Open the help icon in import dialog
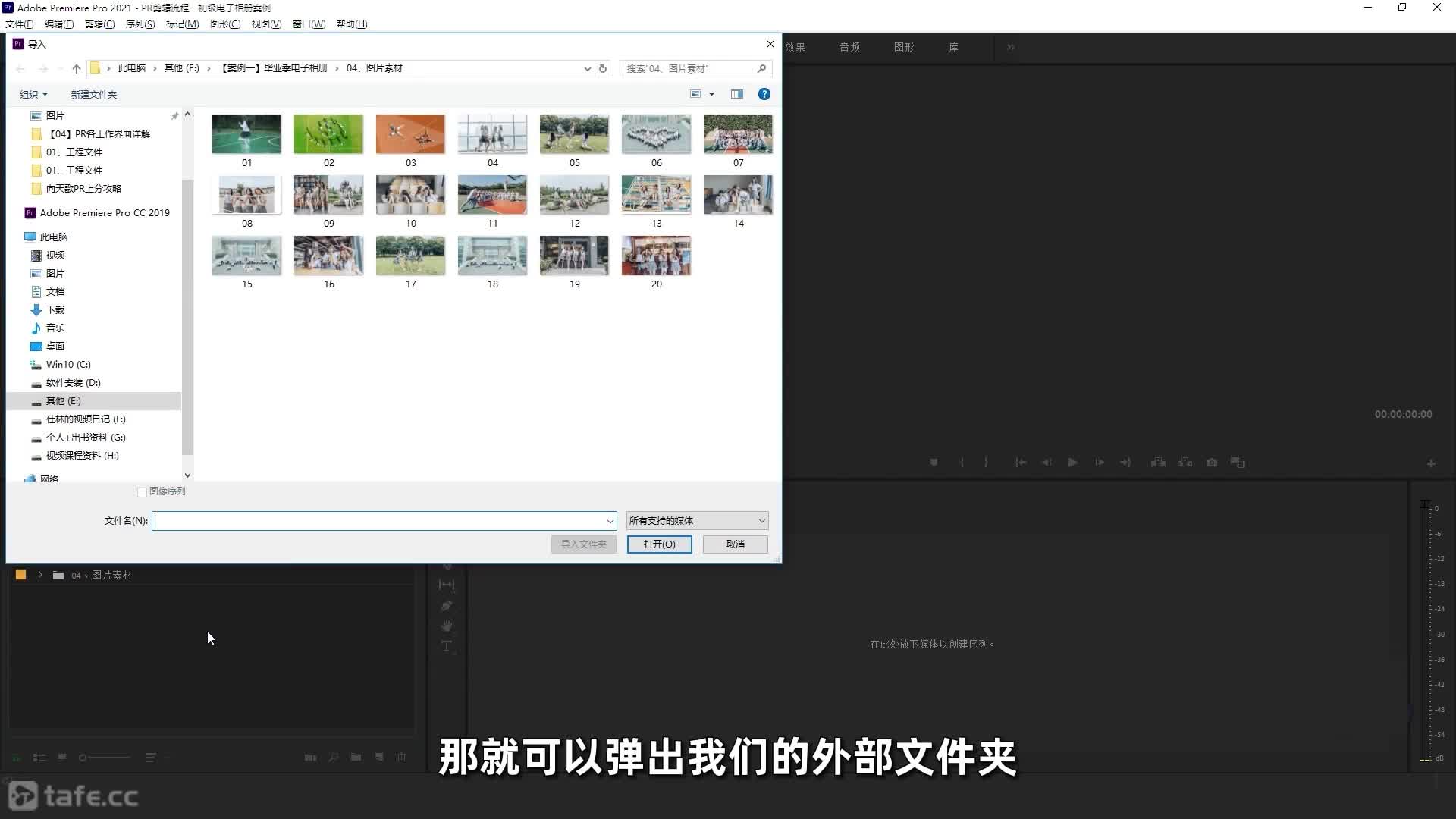1456x819 pixels. (x=764, y=94)
